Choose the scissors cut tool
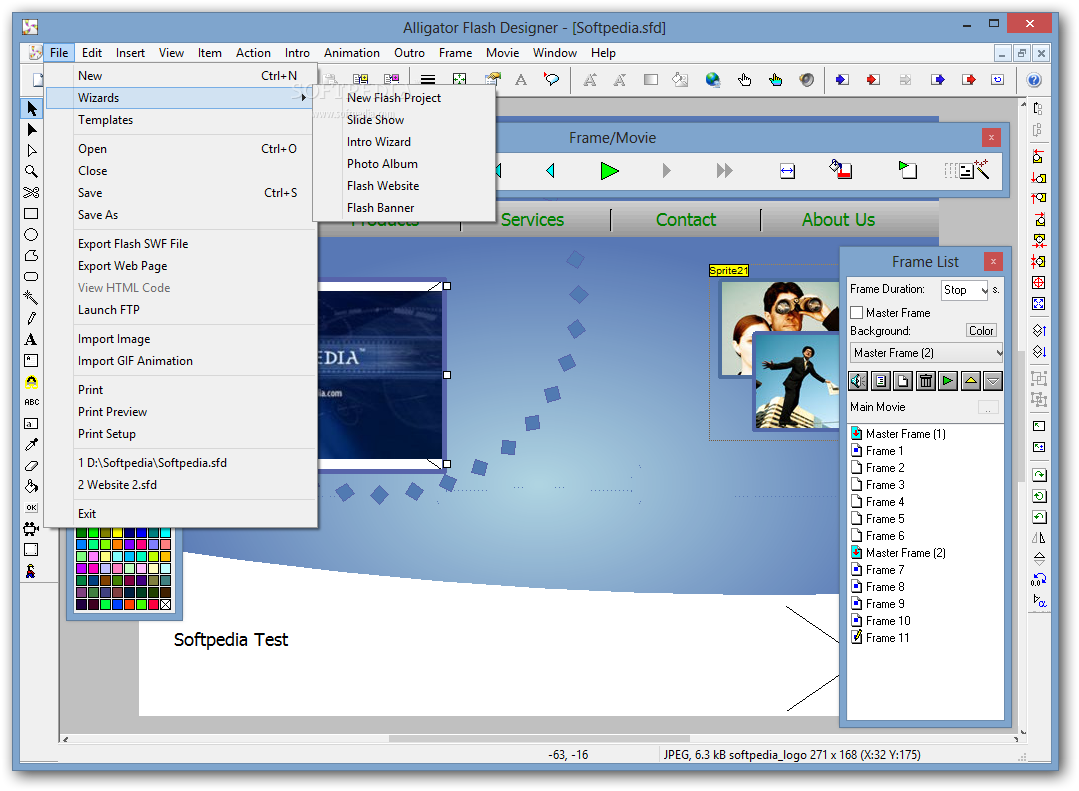The image size is (1079, 791). (x=32, y=193)
